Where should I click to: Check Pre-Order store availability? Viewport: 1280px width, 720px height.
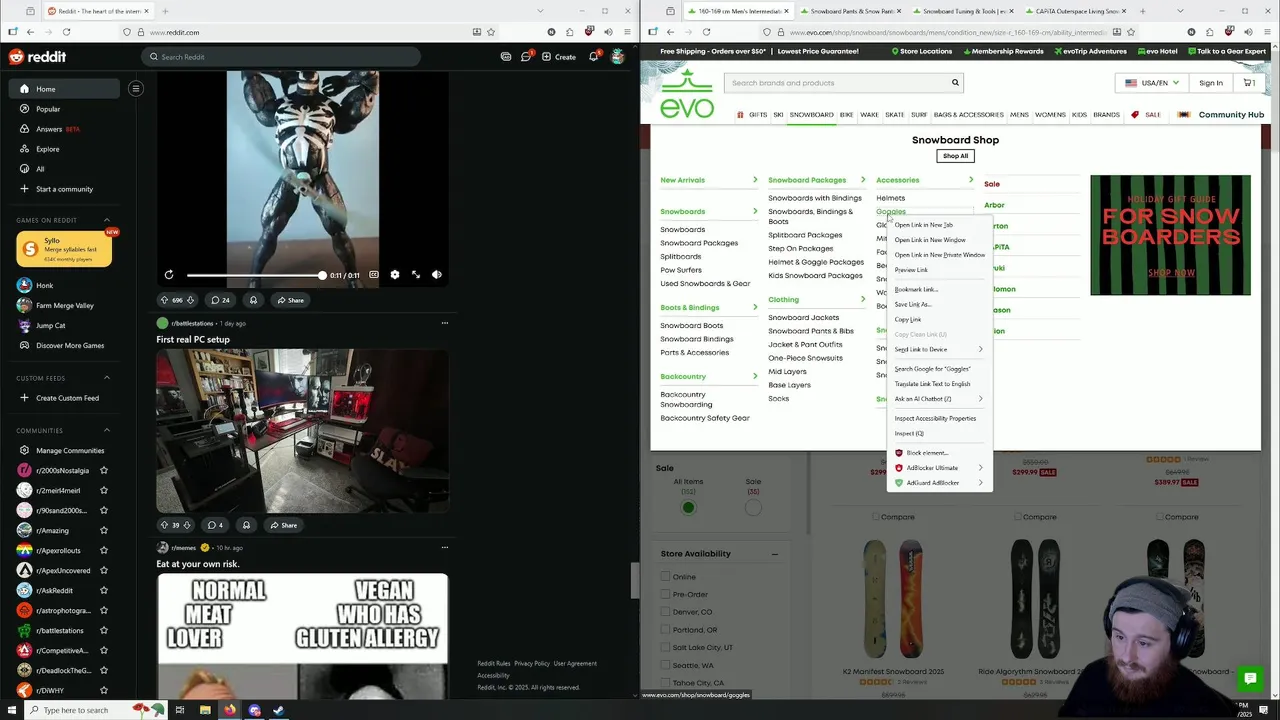pos(665,594)
